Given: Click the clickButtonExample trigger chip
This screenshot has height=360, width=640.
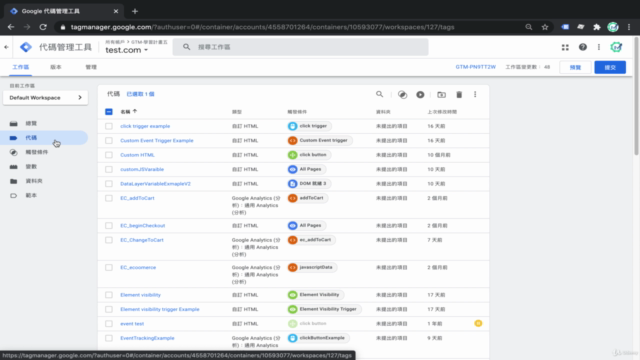Looking at the screenshot, I should click(x=318, y=338).
